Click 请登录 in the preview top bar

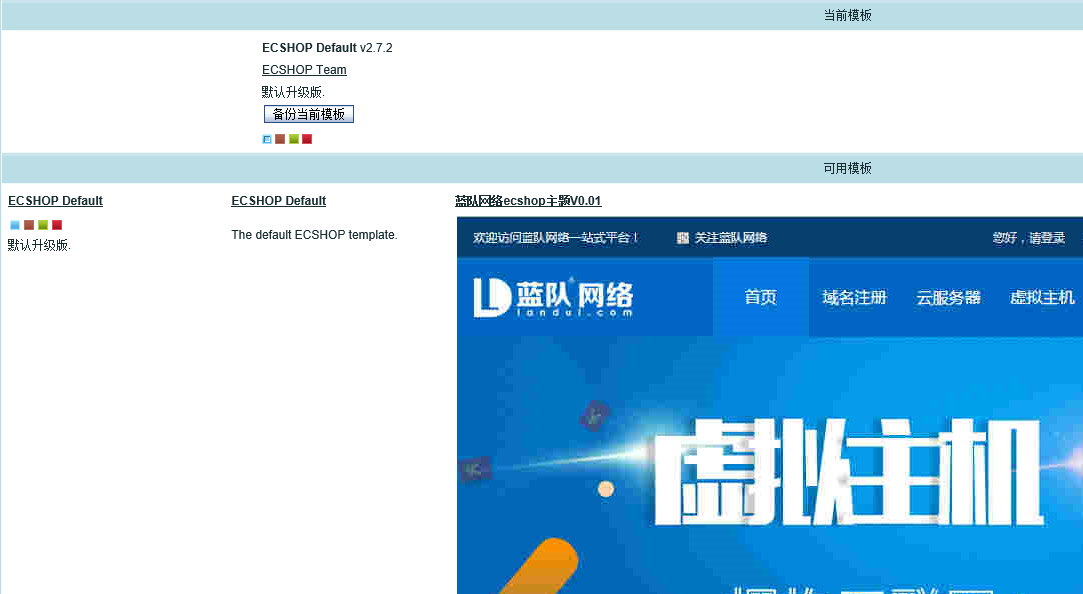(1043, 238)
